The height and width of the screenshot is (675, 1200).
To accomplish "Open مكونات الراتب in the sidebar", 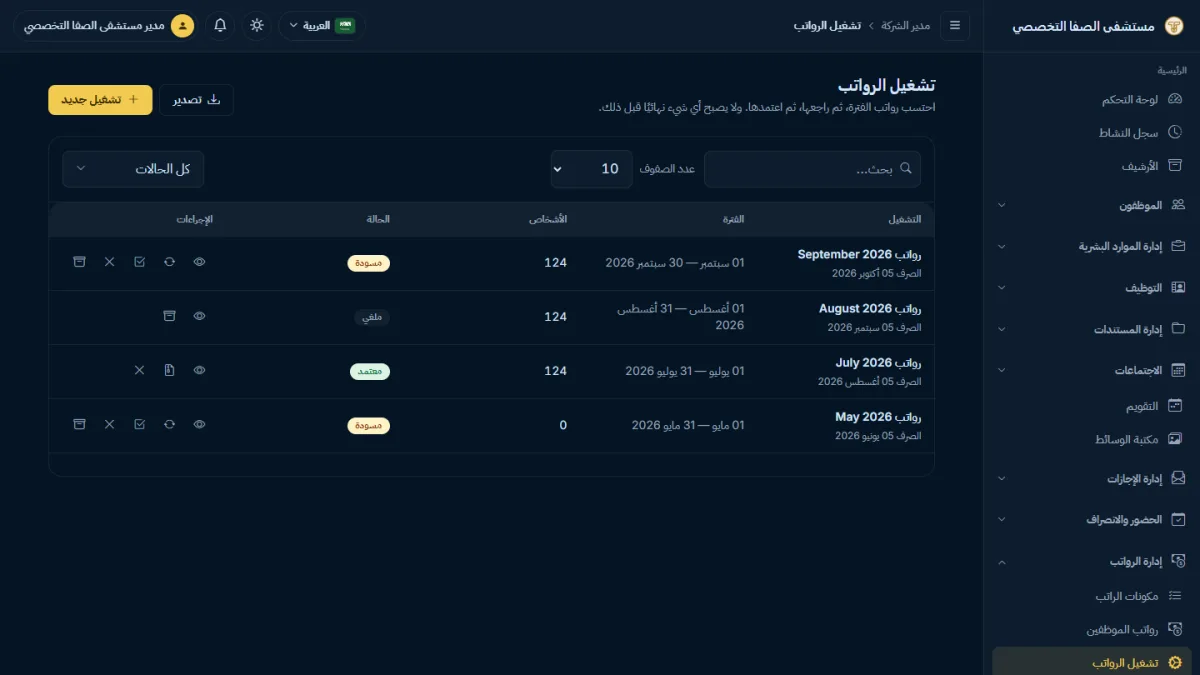I will point(1092,596).
